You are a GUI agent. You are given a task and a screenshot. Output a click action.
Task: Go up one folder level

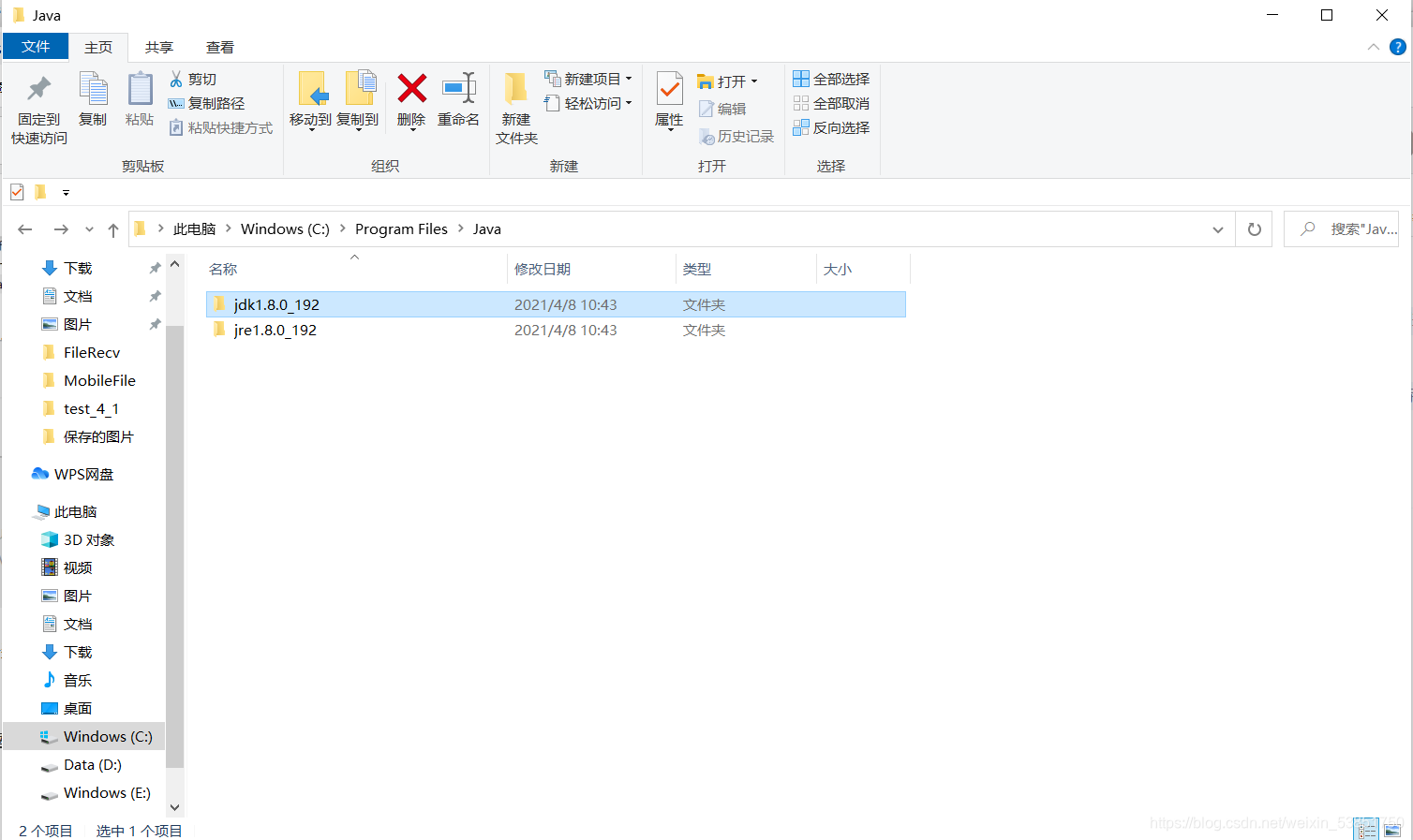click(x=113, y=229)
